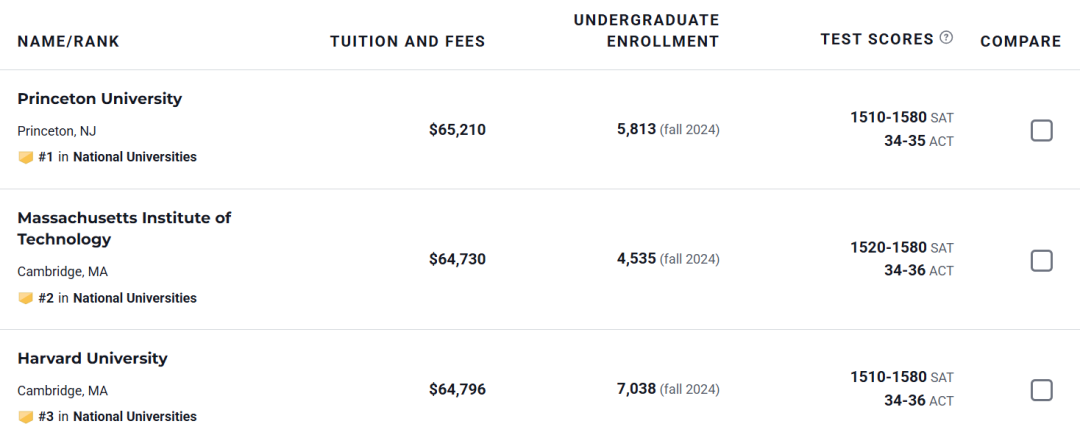Click Harvard's #3 rank badge icon
Viewport: 1080px width, 448px height.
(x=26, y=417)
